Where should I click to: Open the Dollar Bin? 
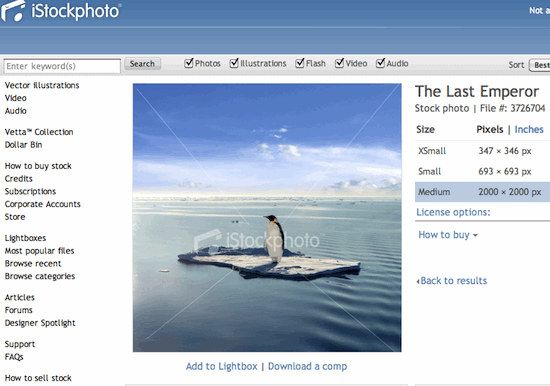(24, 145)
